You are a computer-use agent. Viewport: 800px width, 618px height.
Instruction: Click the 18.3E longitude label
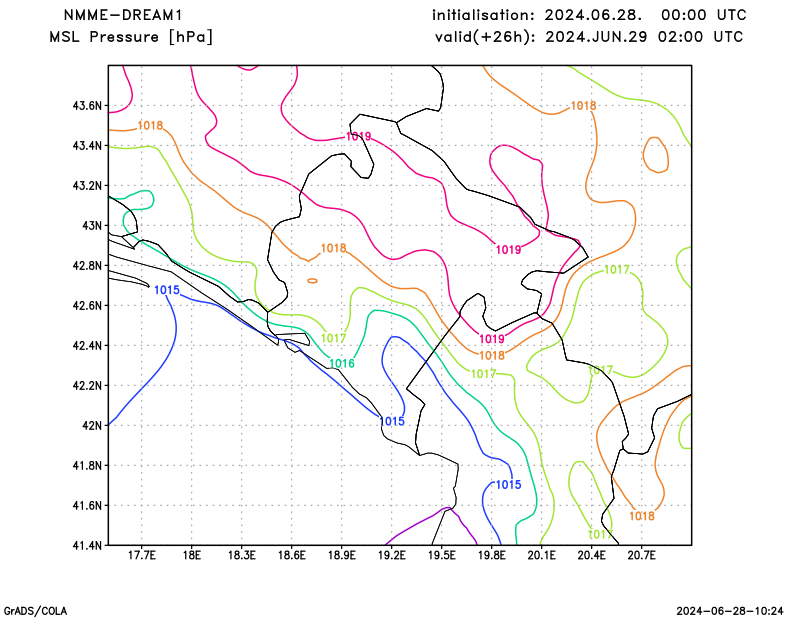pyautogui.click(x=241, y=555)
